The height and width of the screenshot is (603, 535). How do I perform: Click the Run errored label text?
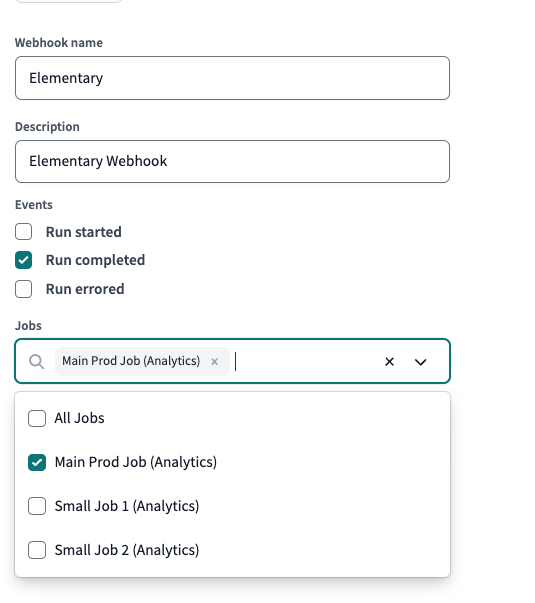tap(85, 289)
